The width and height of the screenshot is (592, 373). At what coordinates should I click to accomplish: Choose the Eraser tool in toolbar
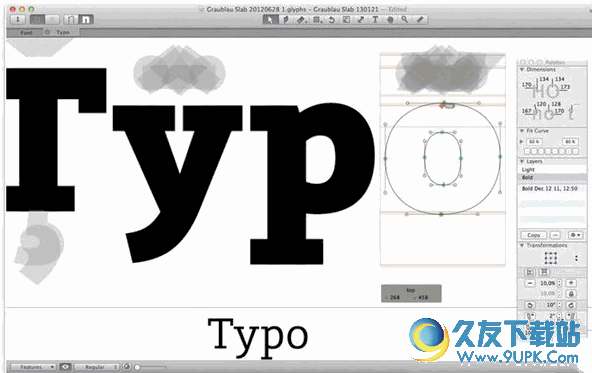(x=301, y=20)
